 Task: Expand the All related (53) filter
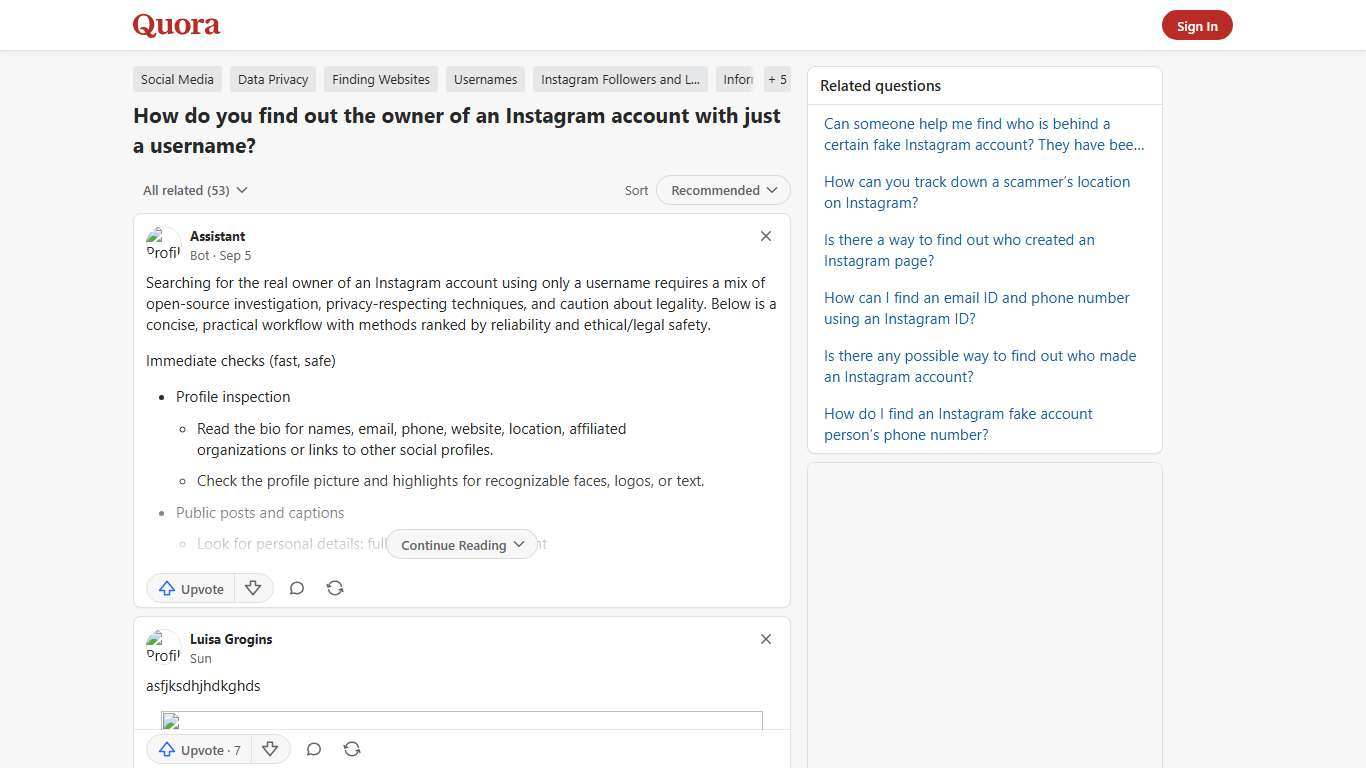tap(195, 190)
